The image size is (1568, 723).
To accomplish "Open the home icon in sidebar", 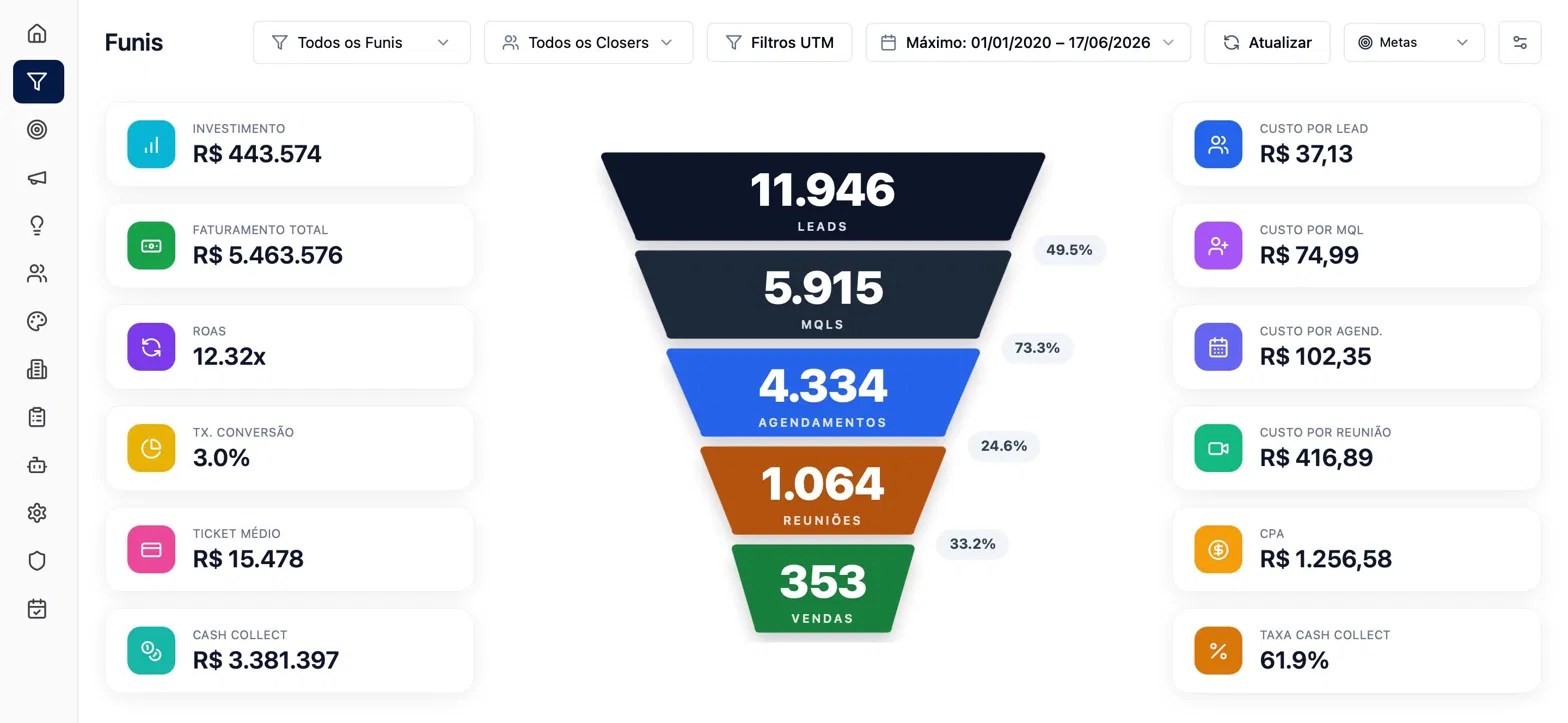I will click(x=37, y=34).
